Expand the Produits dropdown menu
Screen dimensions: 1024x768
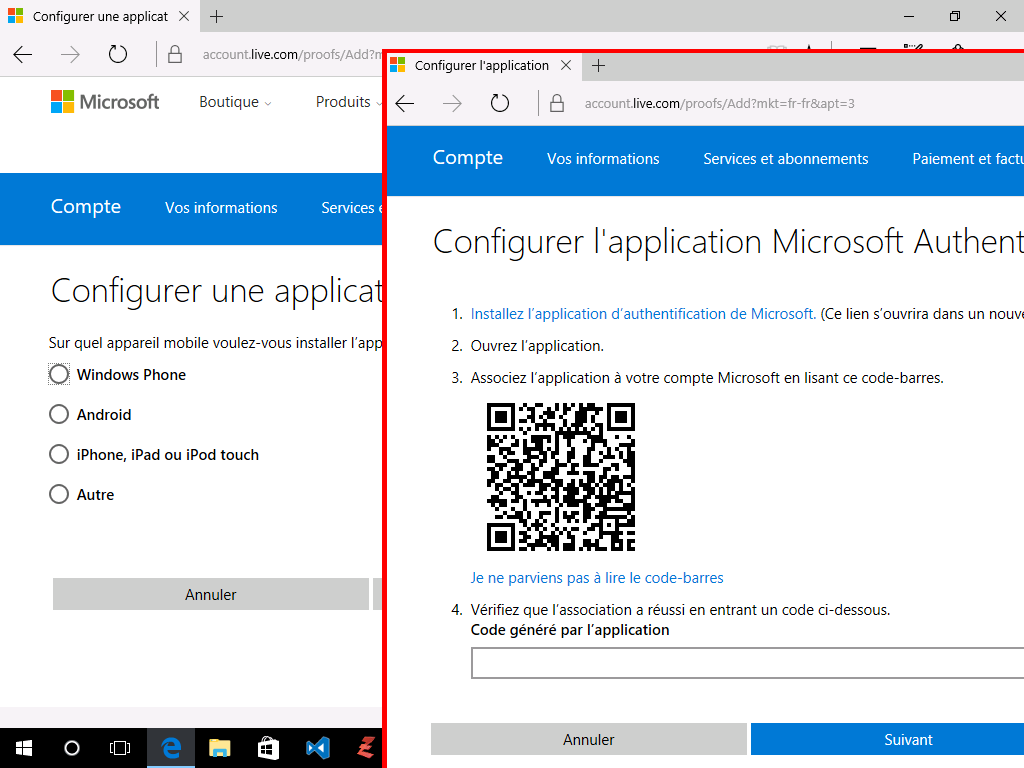[349, 102]
